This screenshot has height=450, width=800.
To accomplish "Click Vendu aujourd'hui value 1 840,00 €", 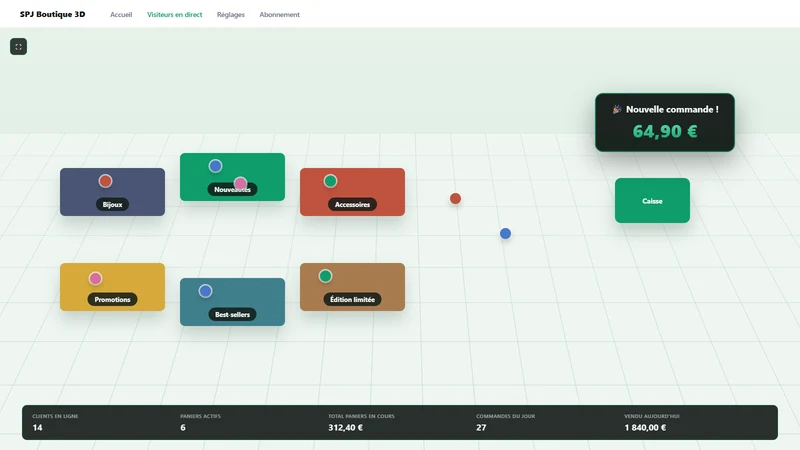I will pos(645,428).
